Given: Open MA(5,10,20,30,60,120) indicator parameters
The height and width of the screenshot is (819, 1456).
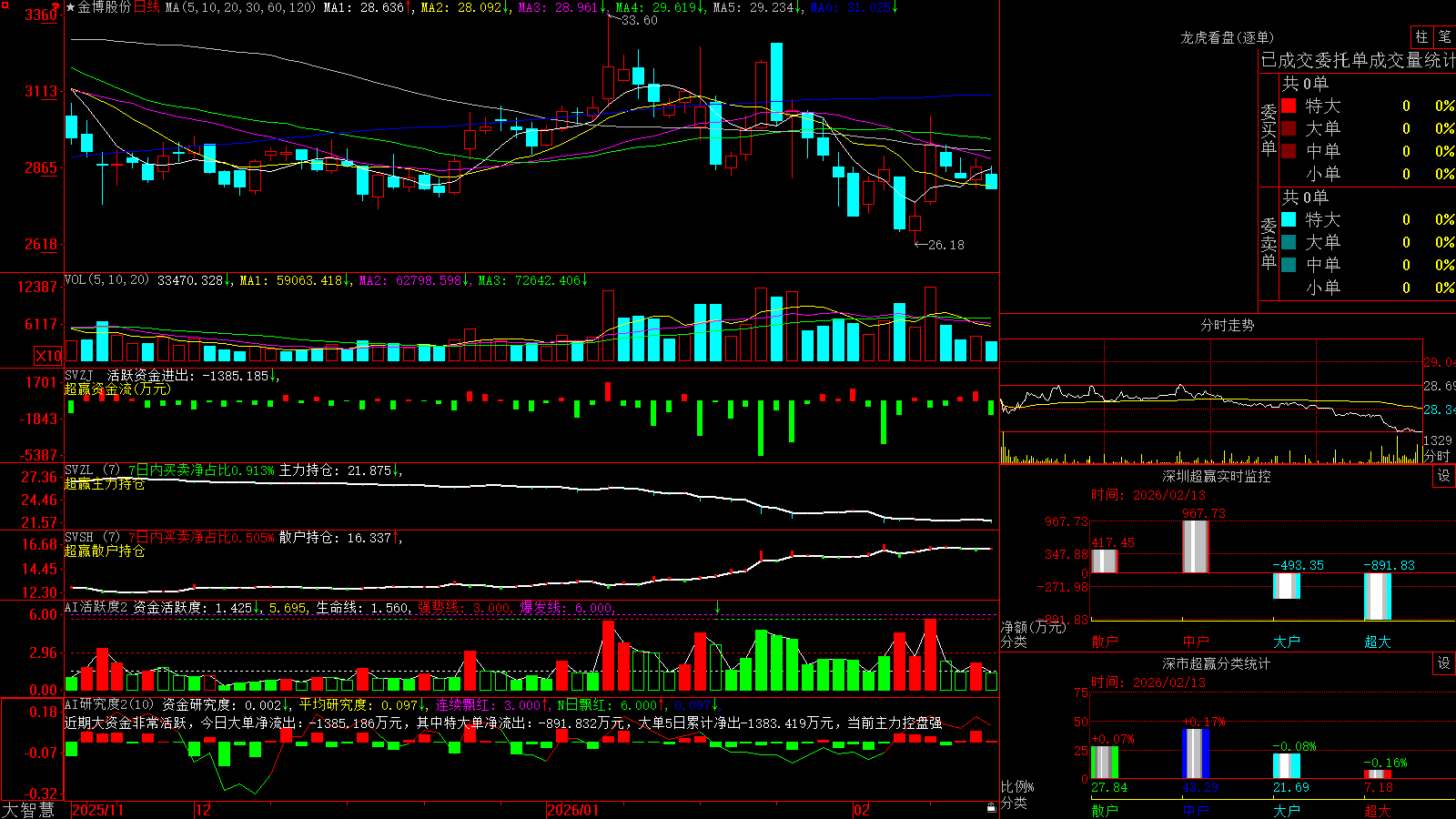Looking at the screenshot, I should (x=240, y=7).
